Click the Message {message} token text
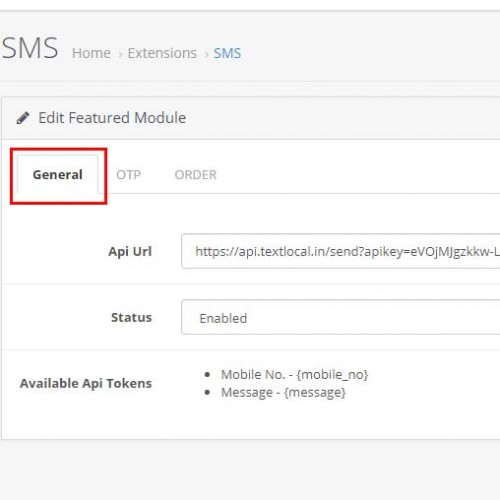This screenshot has height=500, width=500. click(283, 392)
